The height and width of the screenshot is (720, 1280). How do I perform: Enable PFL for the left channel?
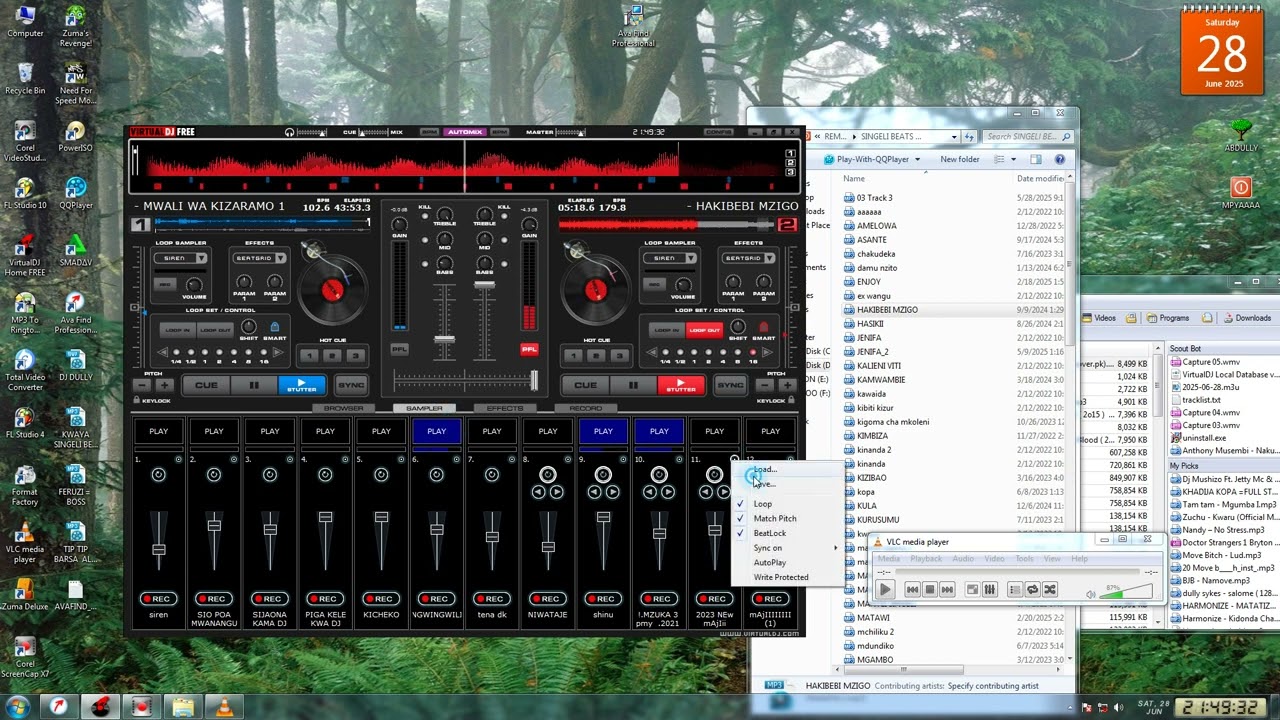(x=399, y=349)
